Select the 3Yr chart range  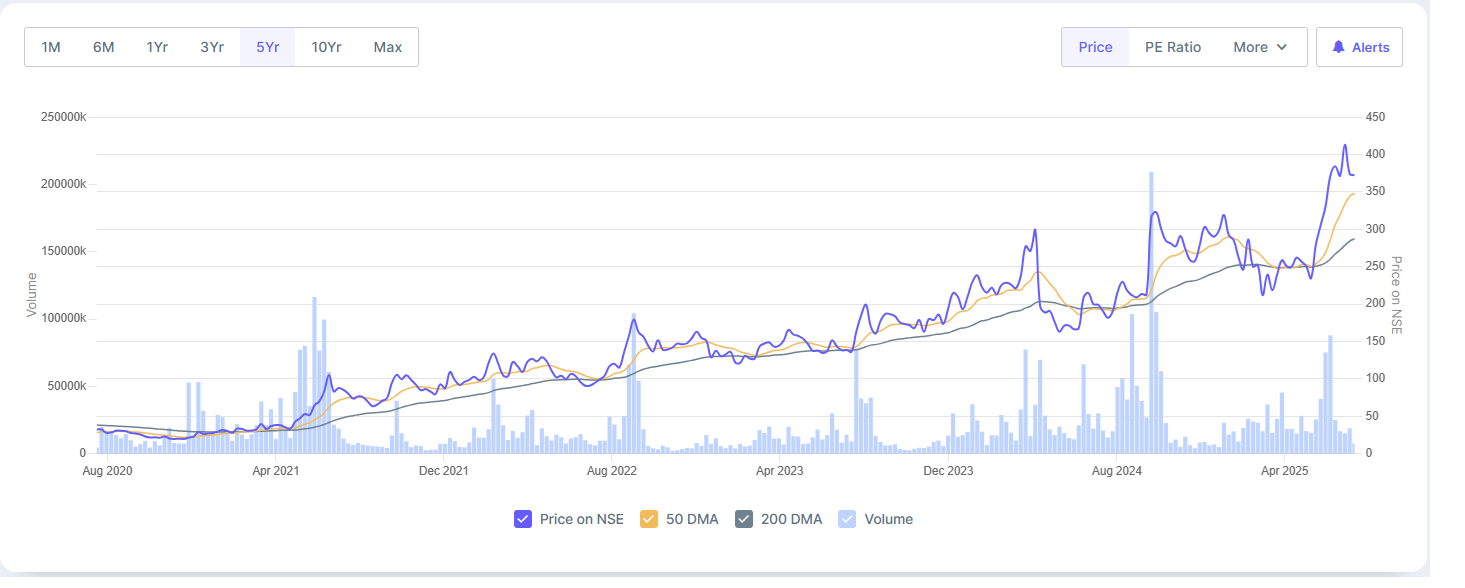[x=212, y=47]
